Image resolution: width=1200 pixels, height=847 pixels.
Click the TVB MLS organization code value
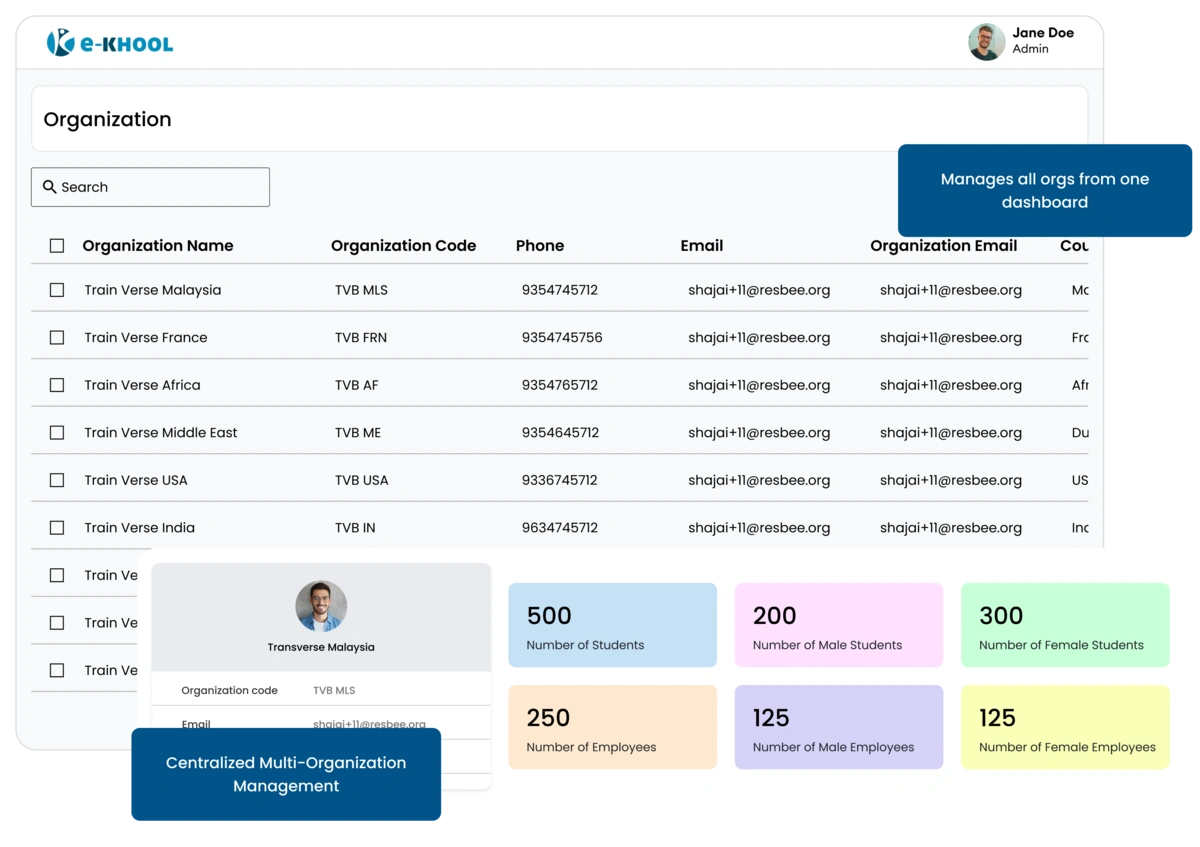coord(334,689)
